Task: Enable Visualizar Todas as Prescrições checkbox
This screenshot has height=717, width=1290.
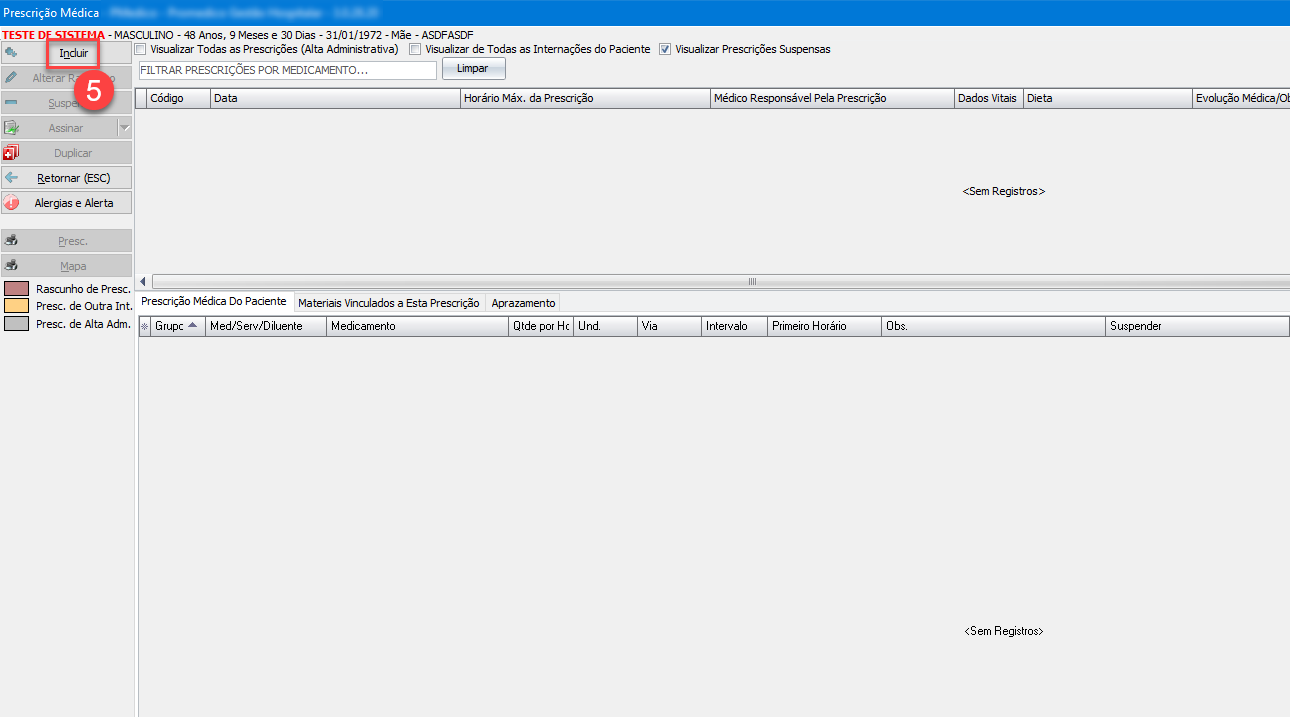Action: [141, 49]
